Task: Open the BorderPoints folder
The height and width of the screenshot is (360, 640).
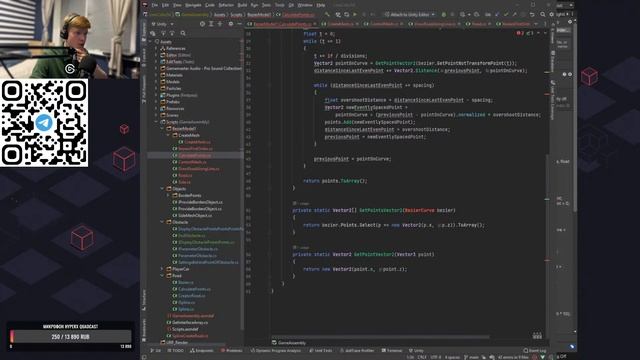Action: click(x=187, y=196)
